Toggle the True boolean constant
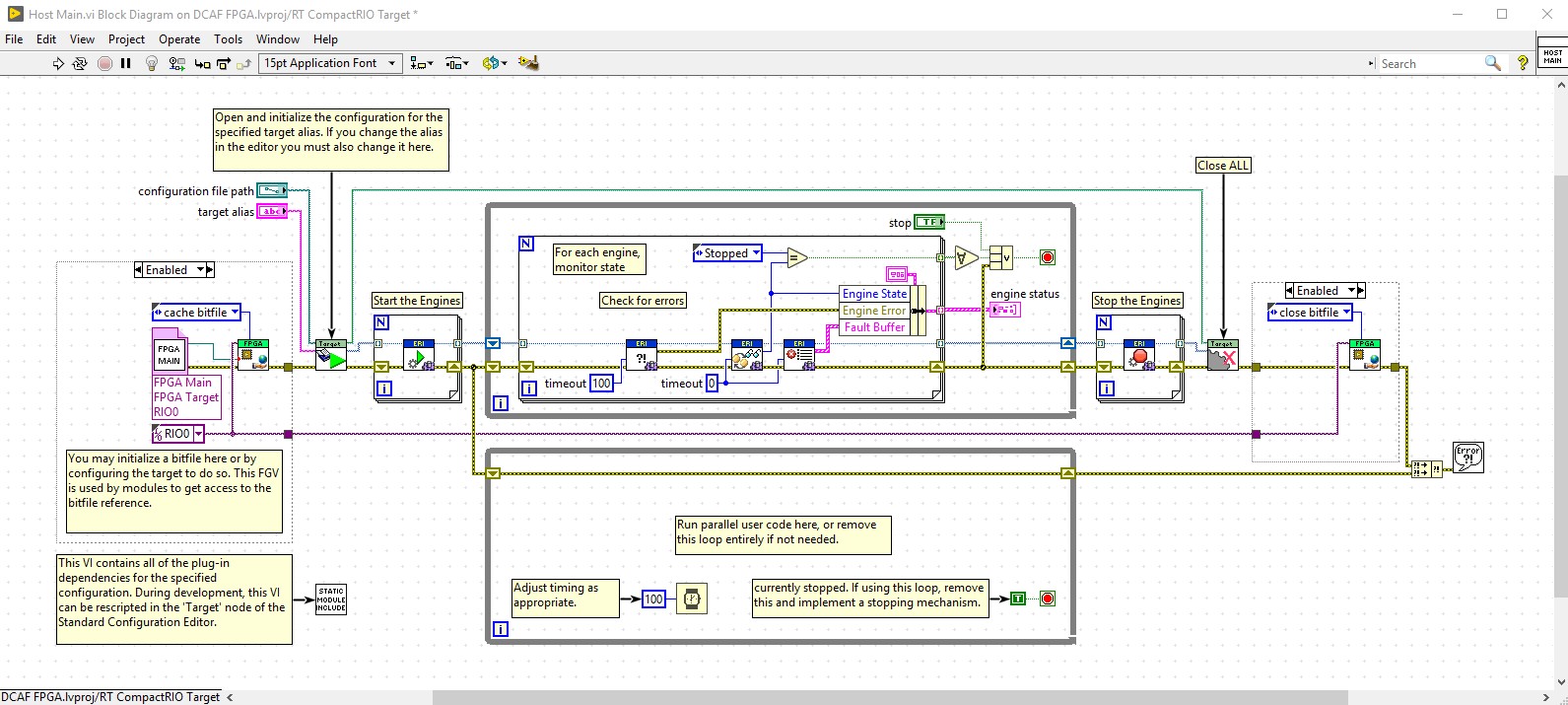Screen dimensions: 1568x705 point(1018,599)
